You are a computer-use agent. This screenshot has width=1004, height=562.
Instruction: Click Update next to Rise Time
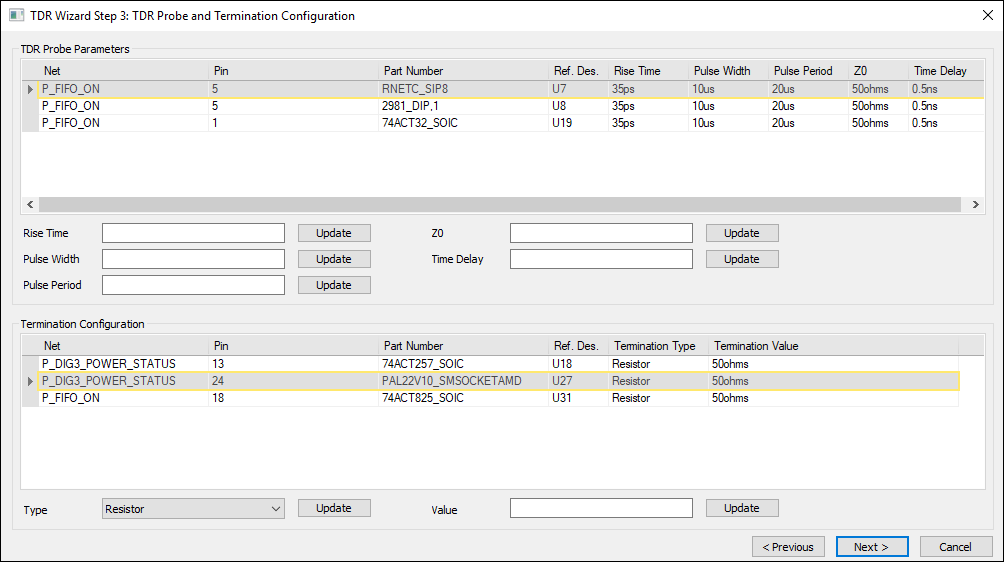tap(334, 233)
